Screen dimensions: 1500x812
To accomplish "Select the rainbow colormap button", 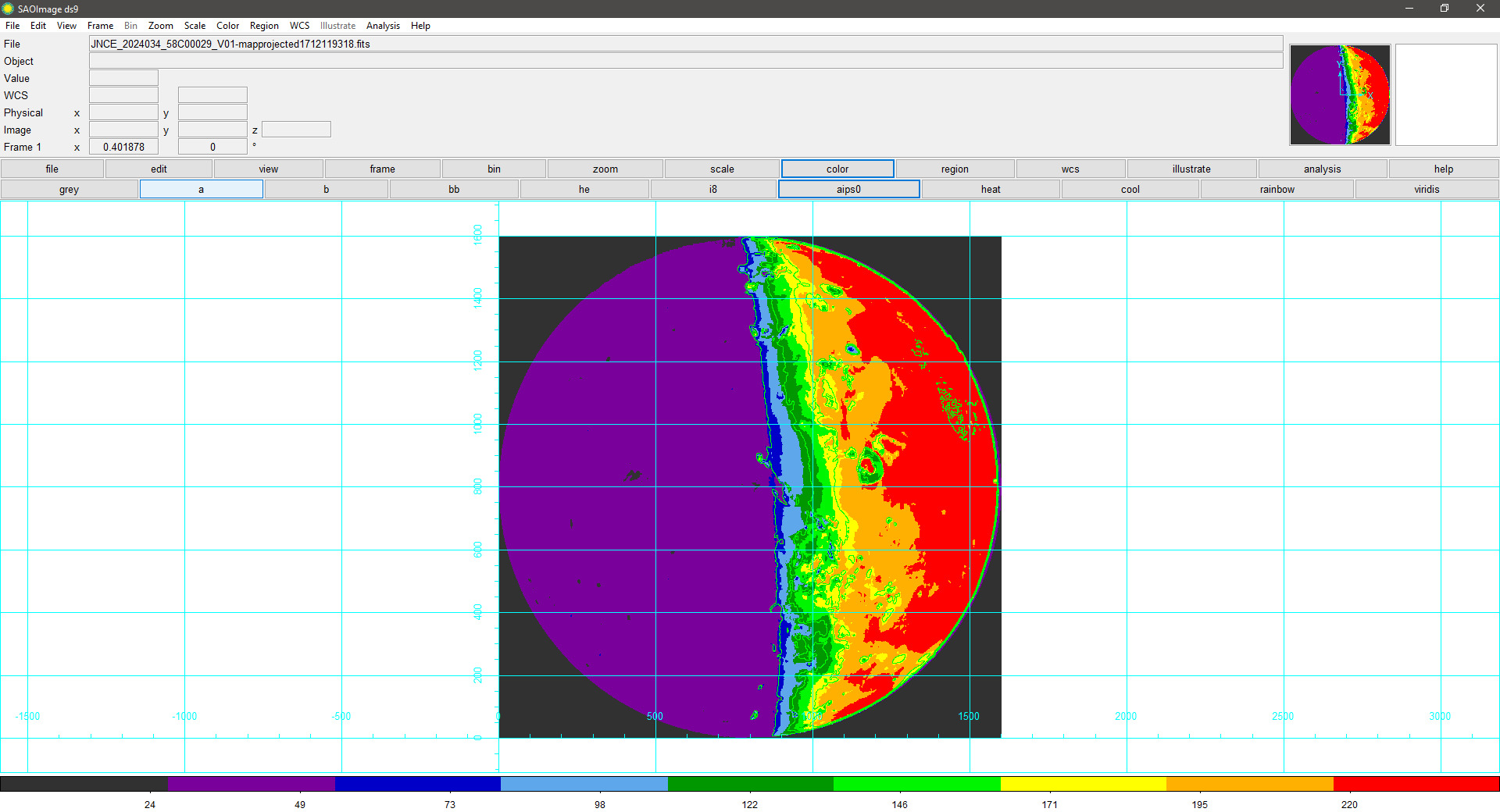I will pyautogui.click(x=1277, y=190).
